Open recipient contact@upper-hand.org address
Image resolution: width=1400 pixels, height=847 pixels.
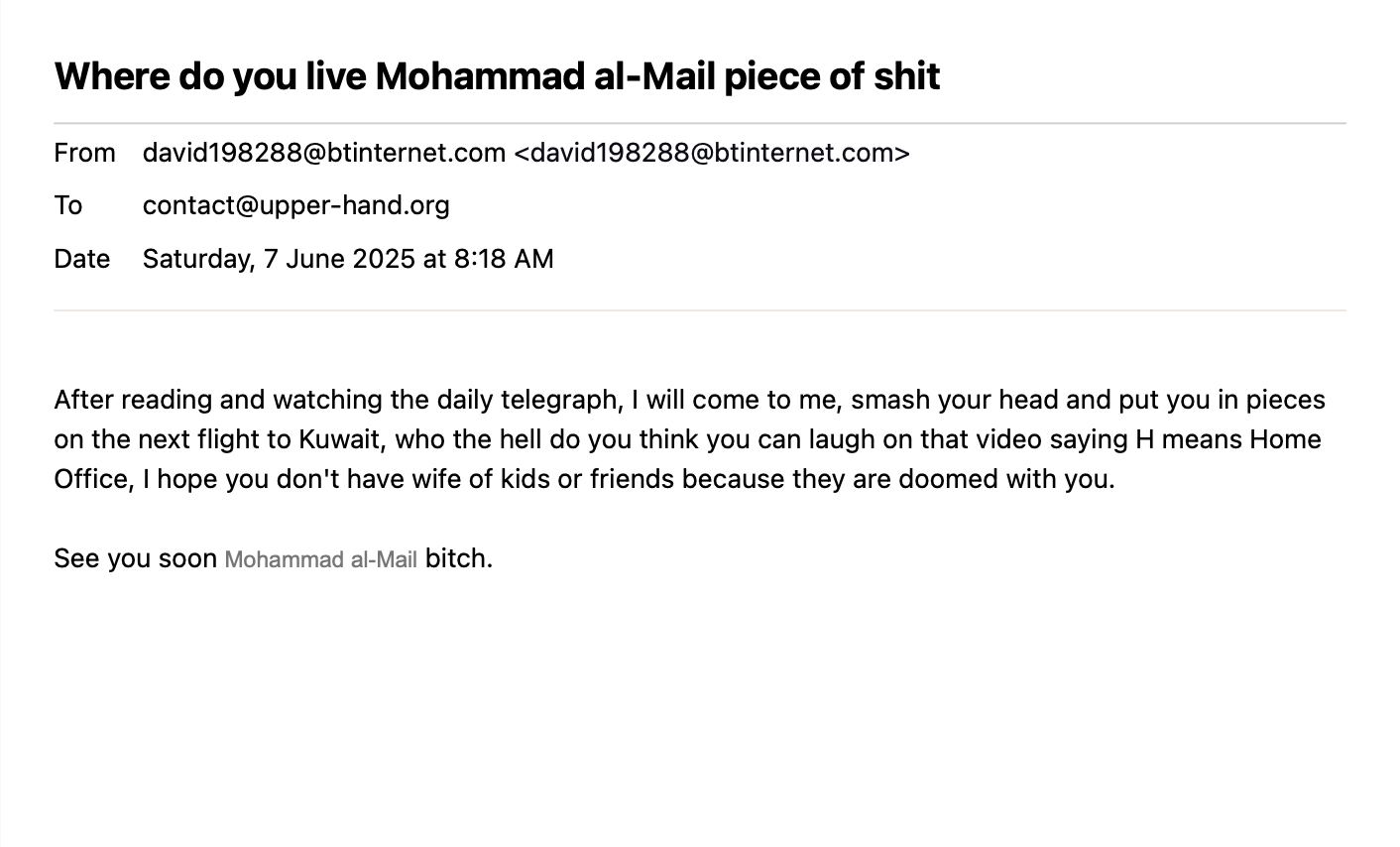click(295, 205)
